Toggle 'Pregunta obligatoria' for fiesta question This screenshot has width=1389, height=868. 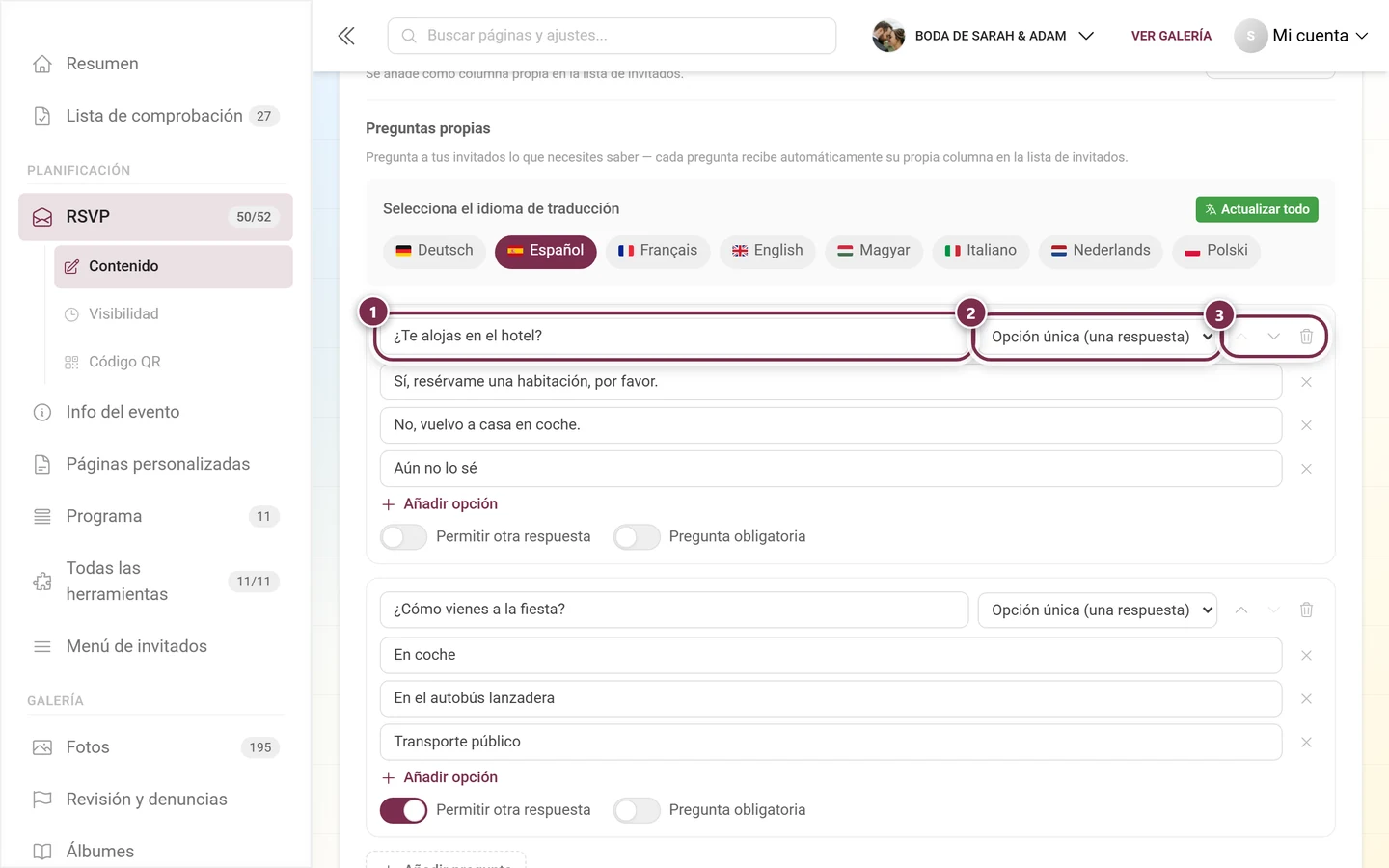pos(637,810)
